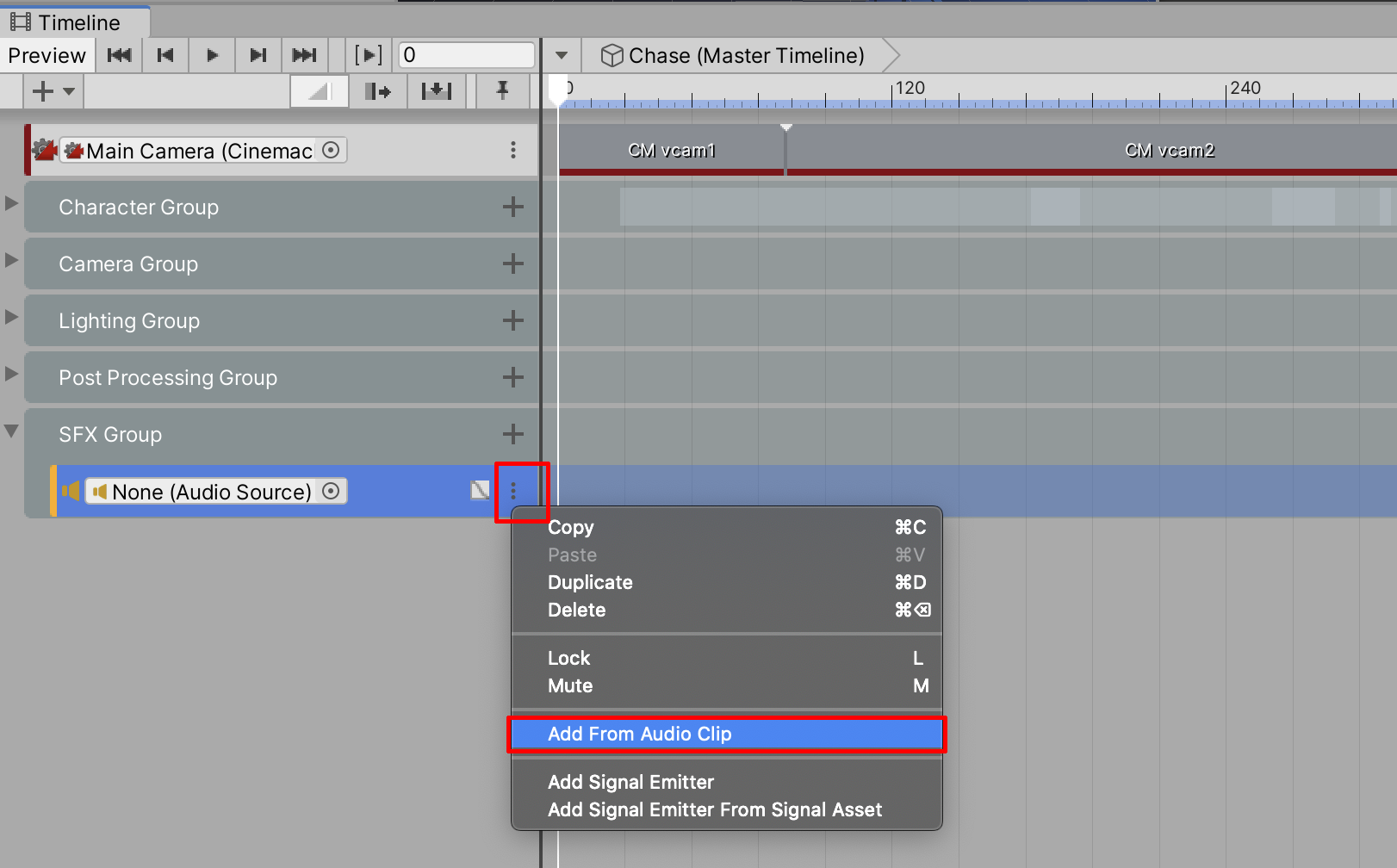Select Duplicate from the context menu
The width and height of the screenshot is (1397, 868).
(x=590, y=583)
